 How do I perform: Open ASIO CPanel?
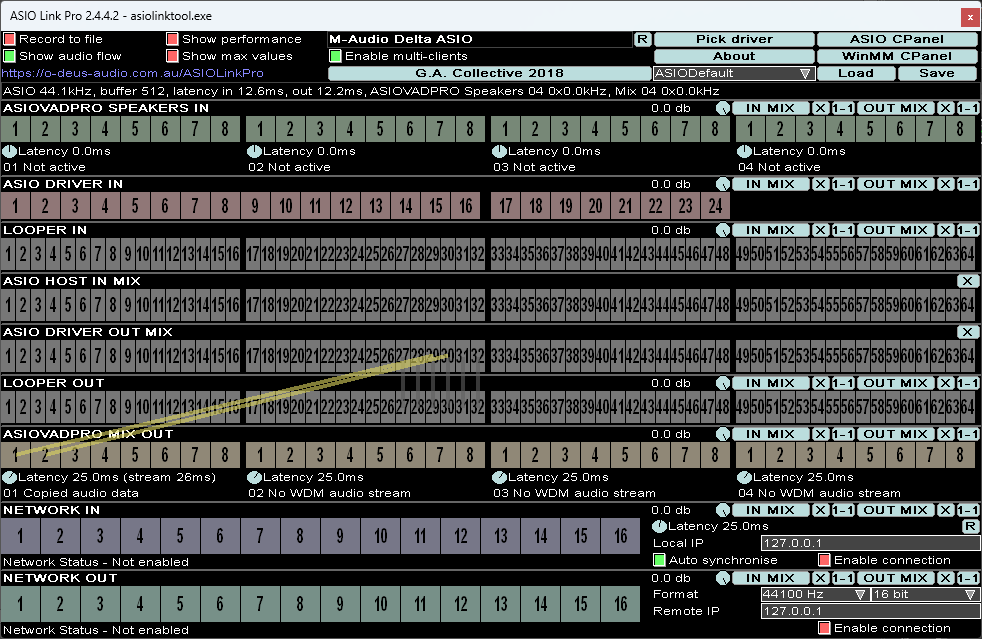pyautogui.click(x=897, y=39)
